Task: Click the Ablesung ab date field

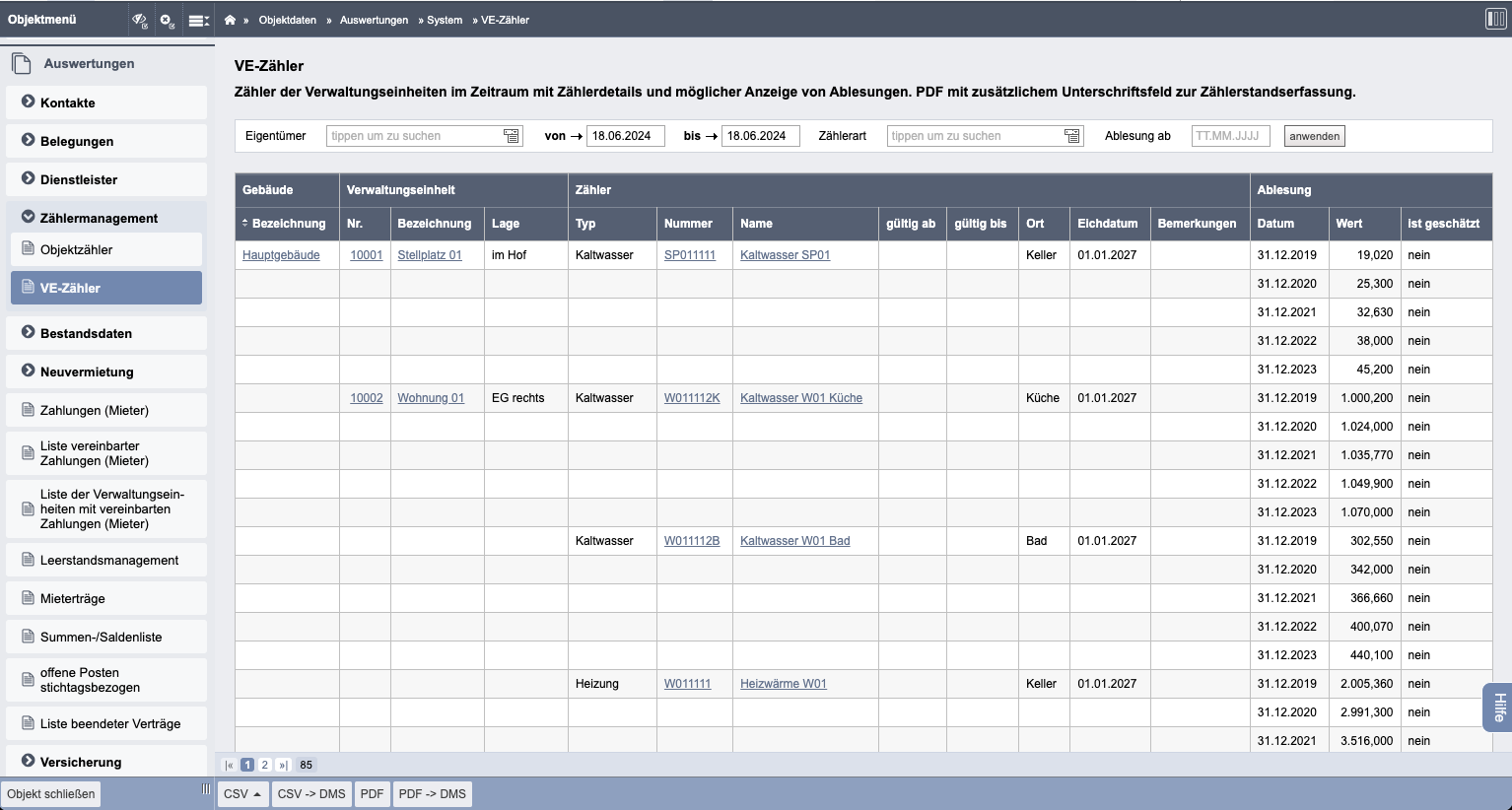Action: click(1229, 136)
